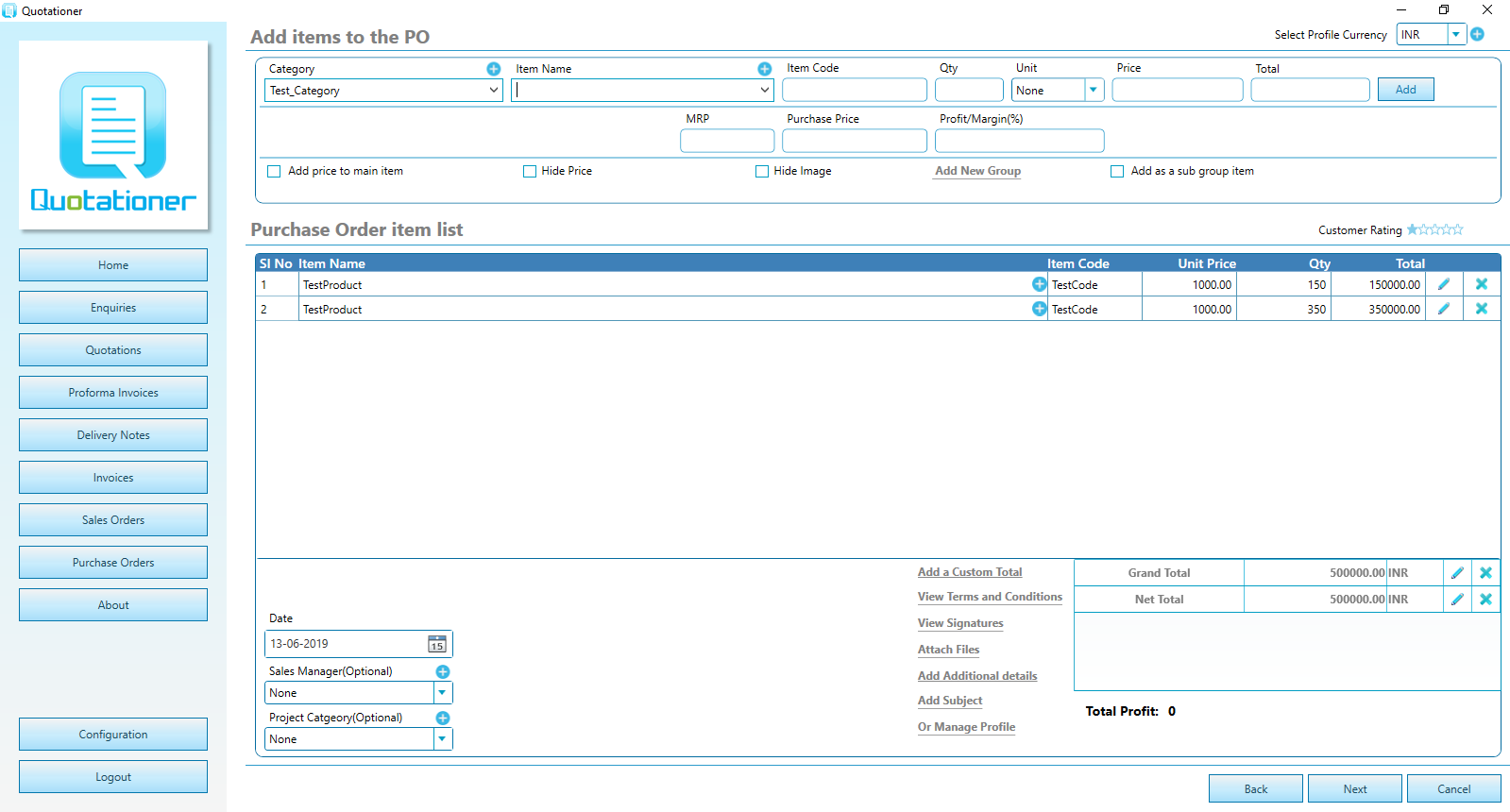Edit the Net Total pencil icon

coord(1457,600)
